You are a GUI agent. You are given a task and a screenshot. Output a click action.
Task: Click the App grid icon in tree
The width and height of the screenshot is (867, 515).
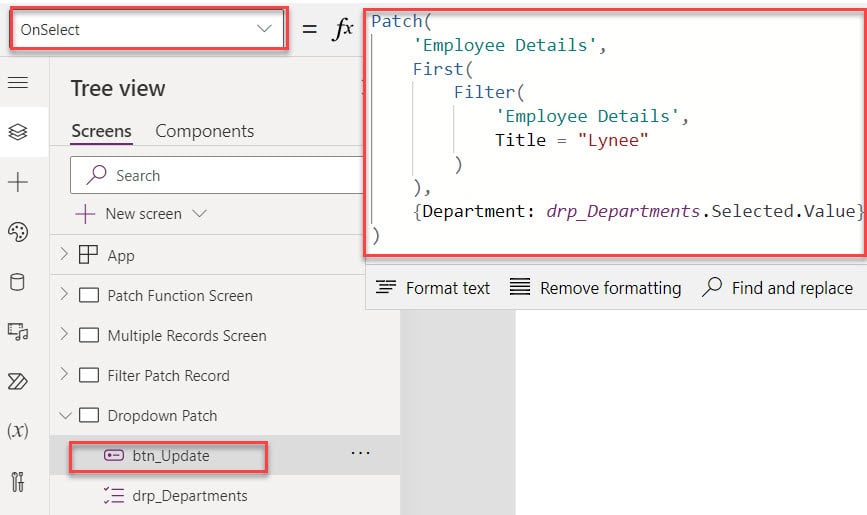pos(88,255)
